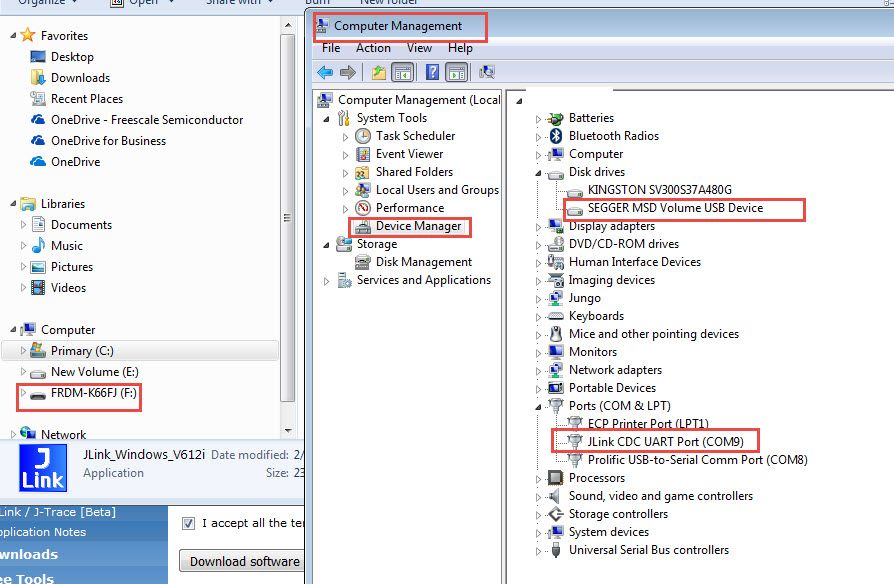The width and height of the screenshot is (894, 584).
Task: Select Portable Devices category
Action: (612, 388)
